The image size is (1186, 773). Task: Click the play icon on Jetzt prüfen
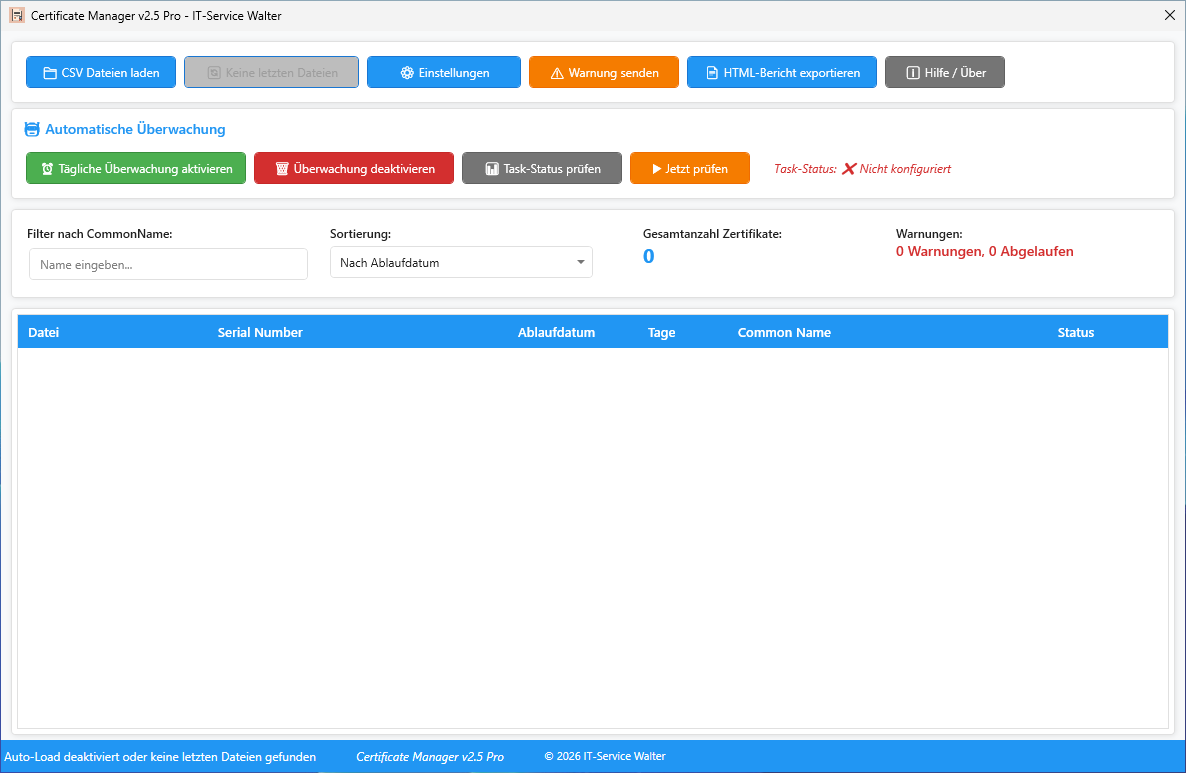(657, 169)
